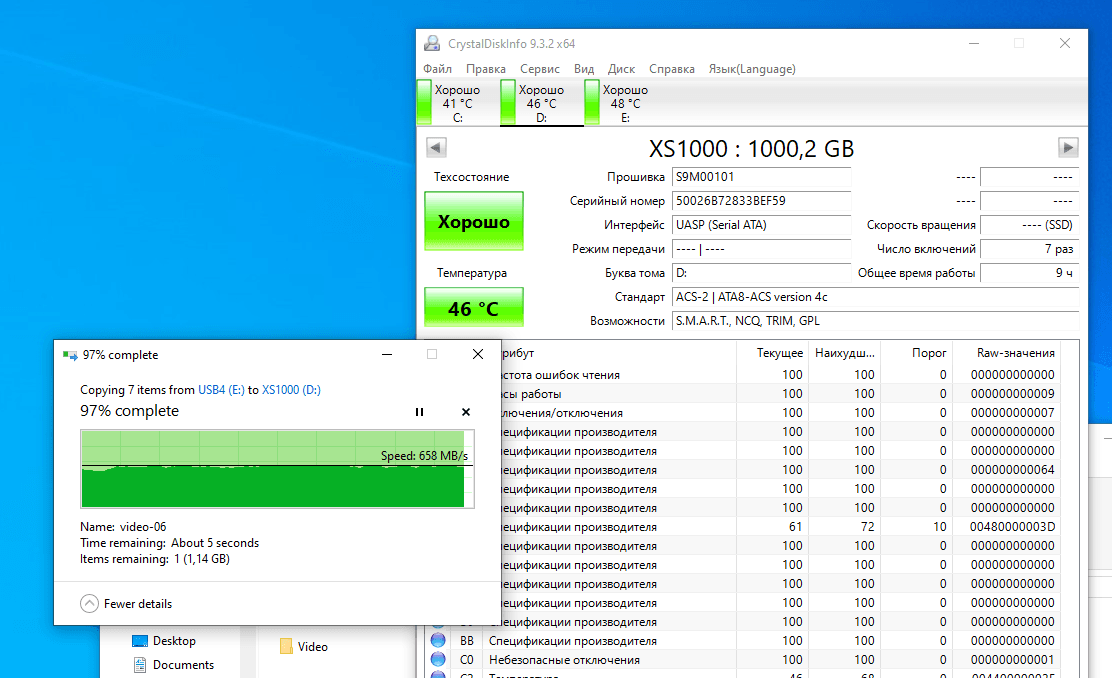
Task: Click the 61 current value cell
Action: 795,527
